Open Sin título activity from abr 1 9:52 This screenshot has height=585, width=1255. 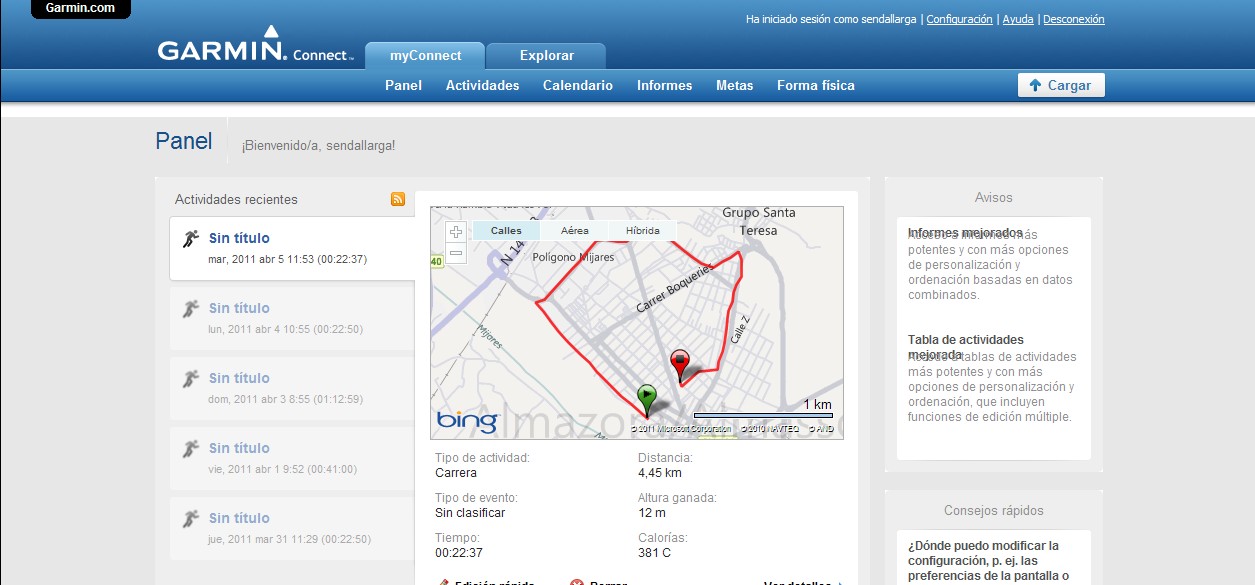[x=239, y=448]
